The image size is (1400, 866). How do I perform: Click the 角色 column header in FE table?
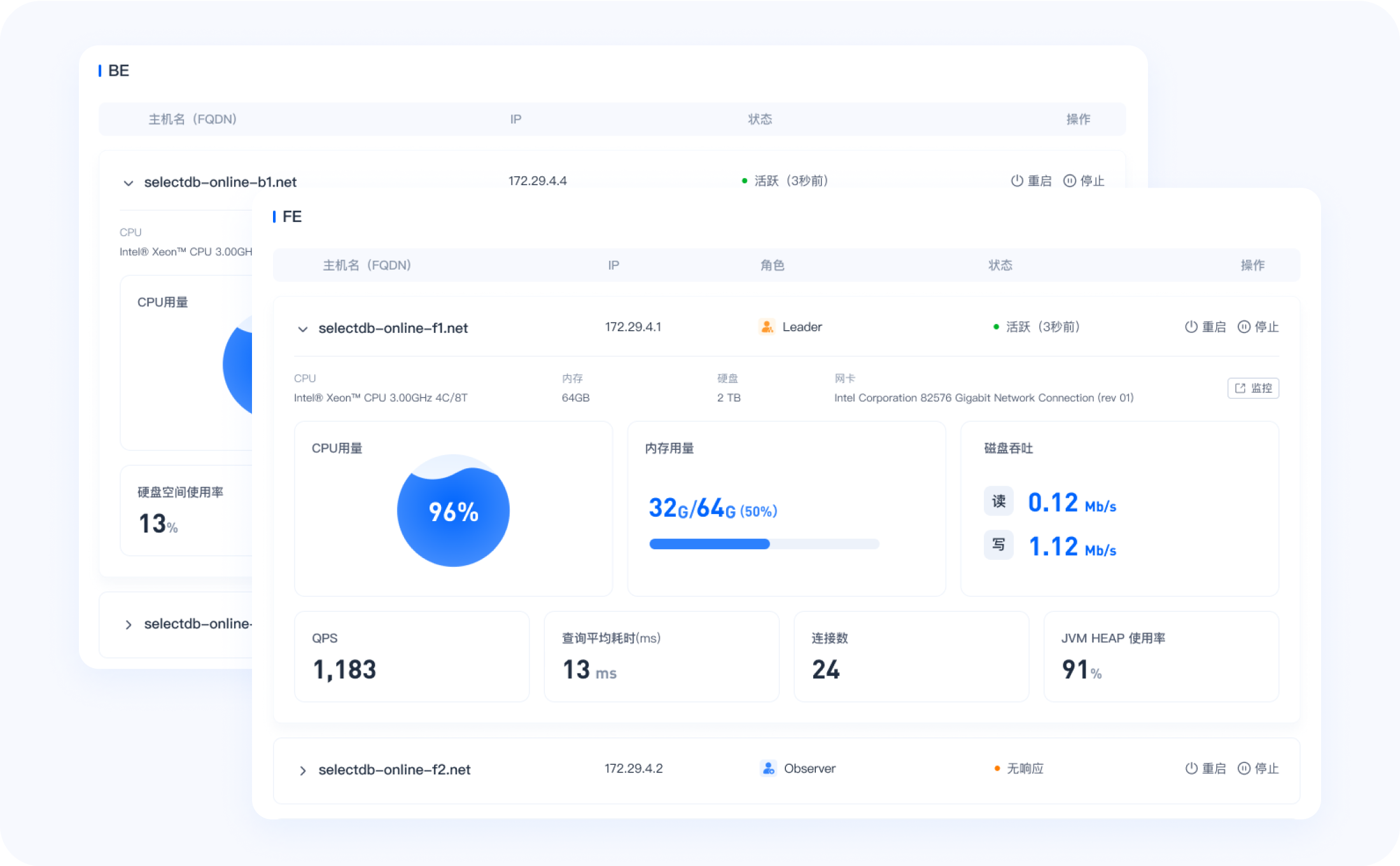pos(772,265)
